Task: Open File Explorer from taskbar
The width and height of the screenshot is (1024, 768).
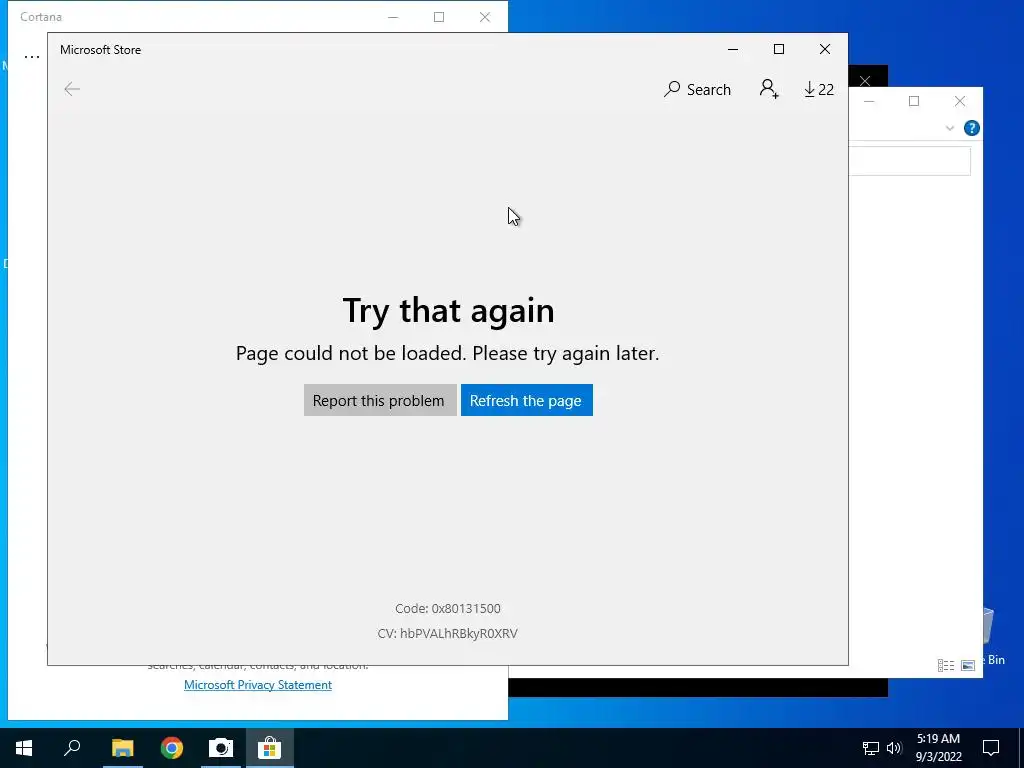Action: (x=122, y=748)
